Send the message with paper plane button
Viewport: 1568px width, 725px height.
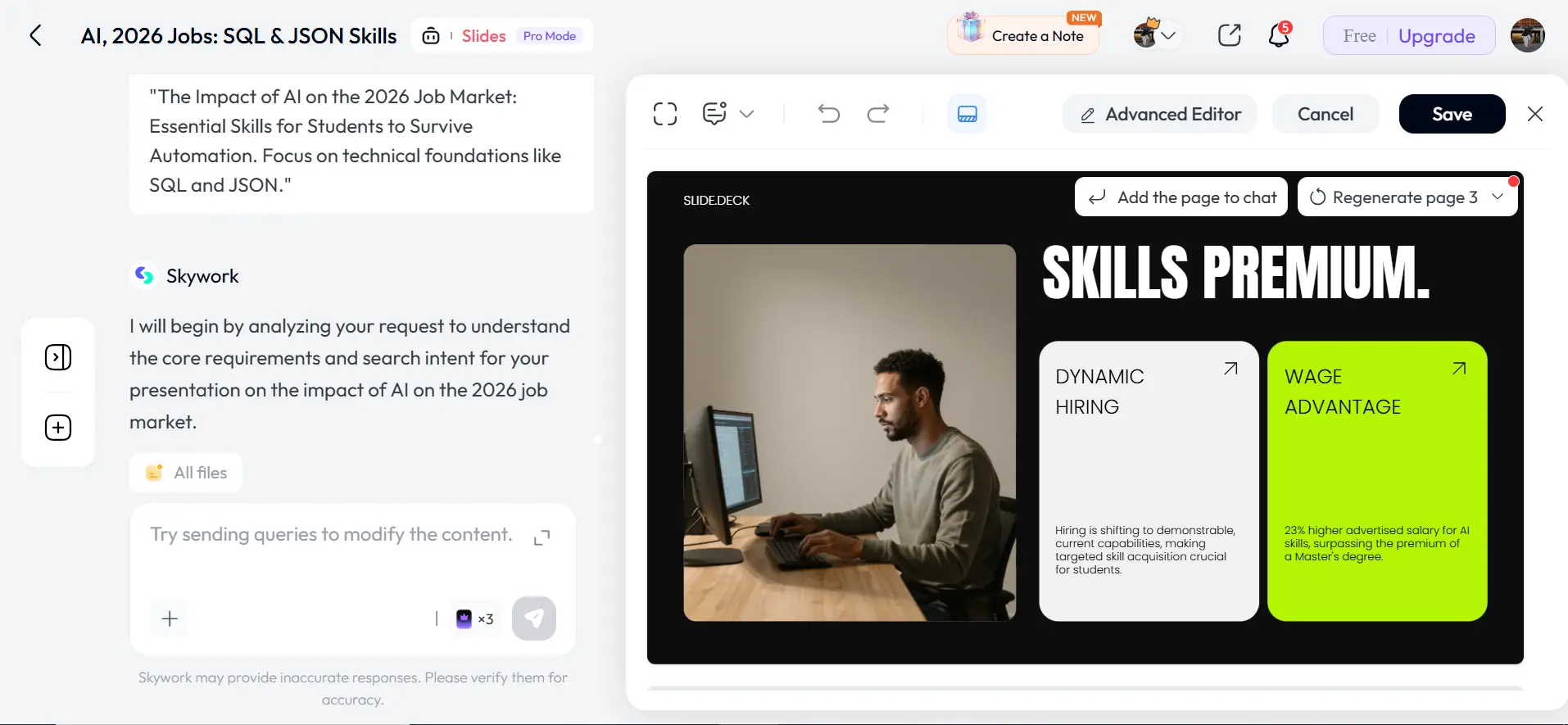[x=534, y=619]
